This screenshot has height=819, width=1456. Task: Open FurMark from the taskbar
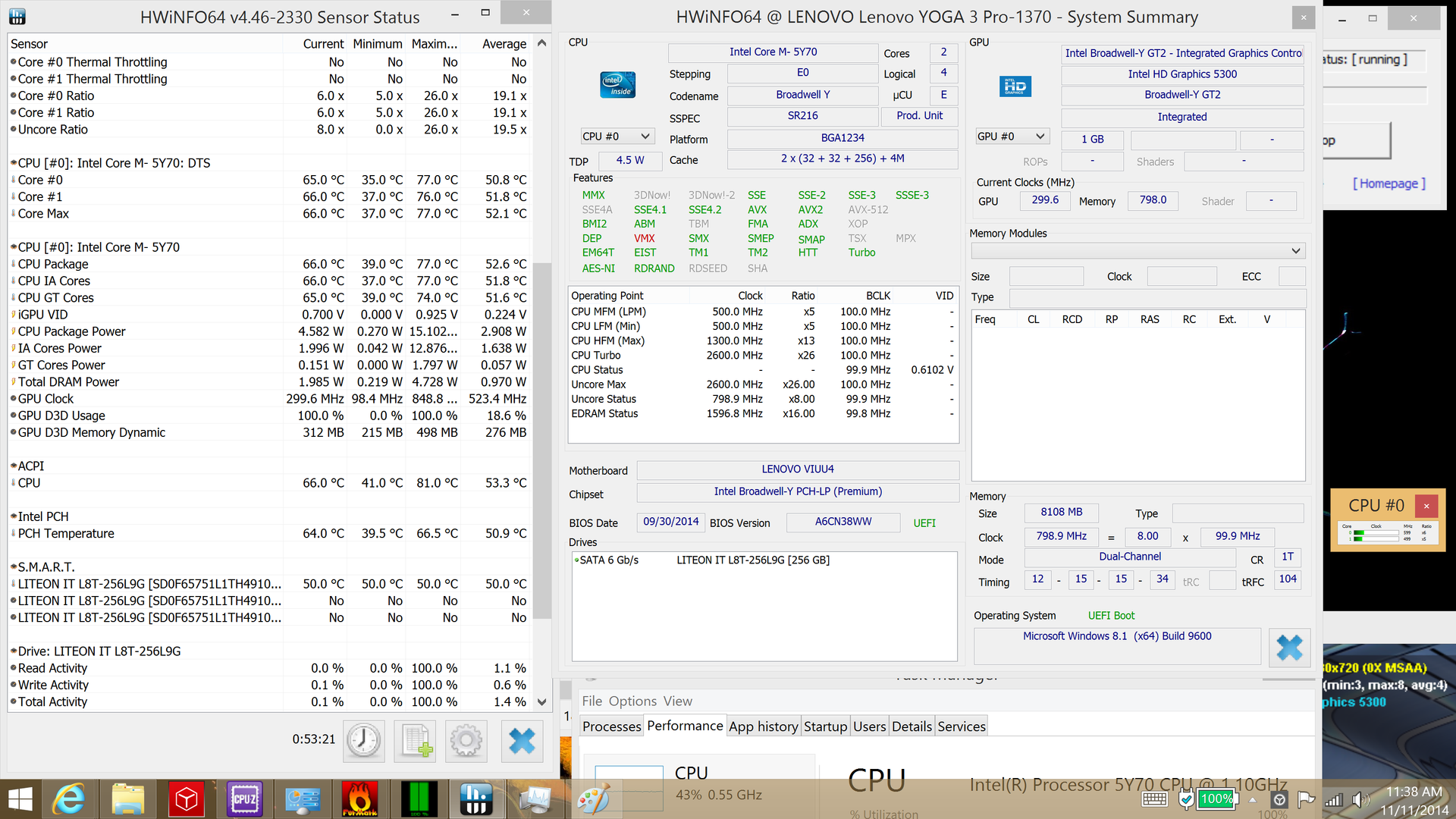tap(359, 799)
